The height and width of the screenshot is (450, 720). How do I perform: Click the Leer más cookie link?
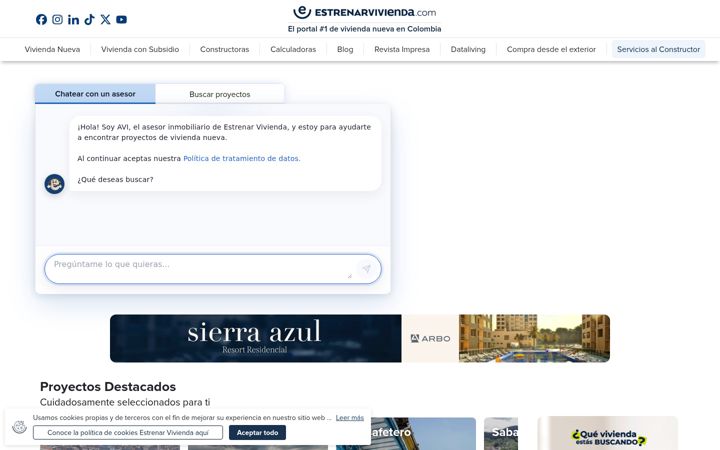(349, 418)
